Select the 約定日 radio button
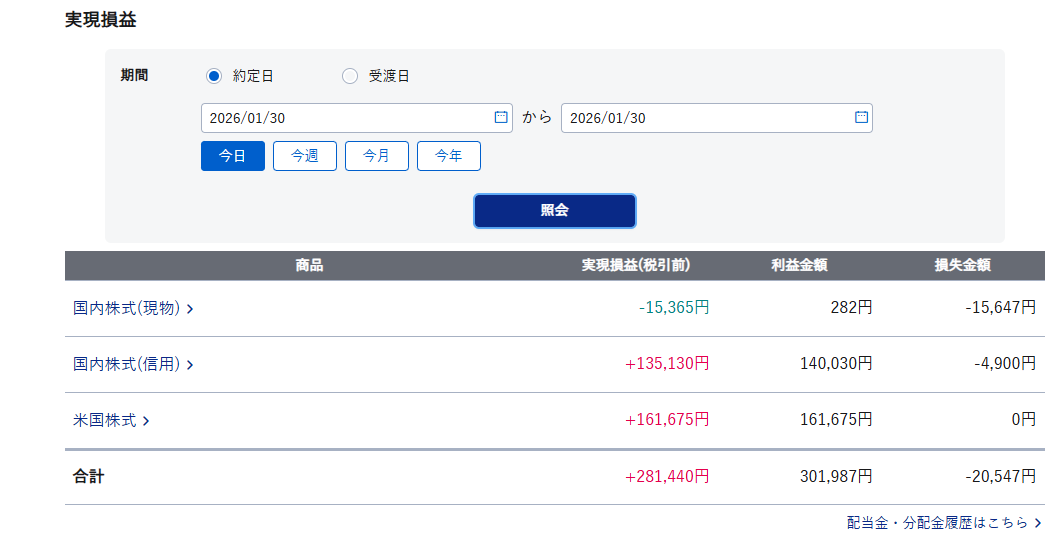This screenshot has width=1054, height=539. click(x=214, y=76)
